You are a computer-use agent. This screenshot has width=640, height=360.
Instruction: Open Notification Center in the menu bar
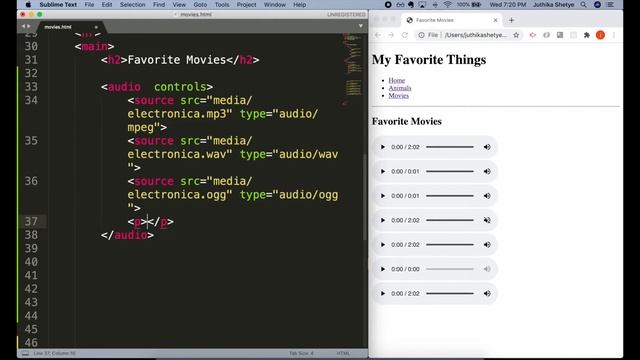(611, 4)
